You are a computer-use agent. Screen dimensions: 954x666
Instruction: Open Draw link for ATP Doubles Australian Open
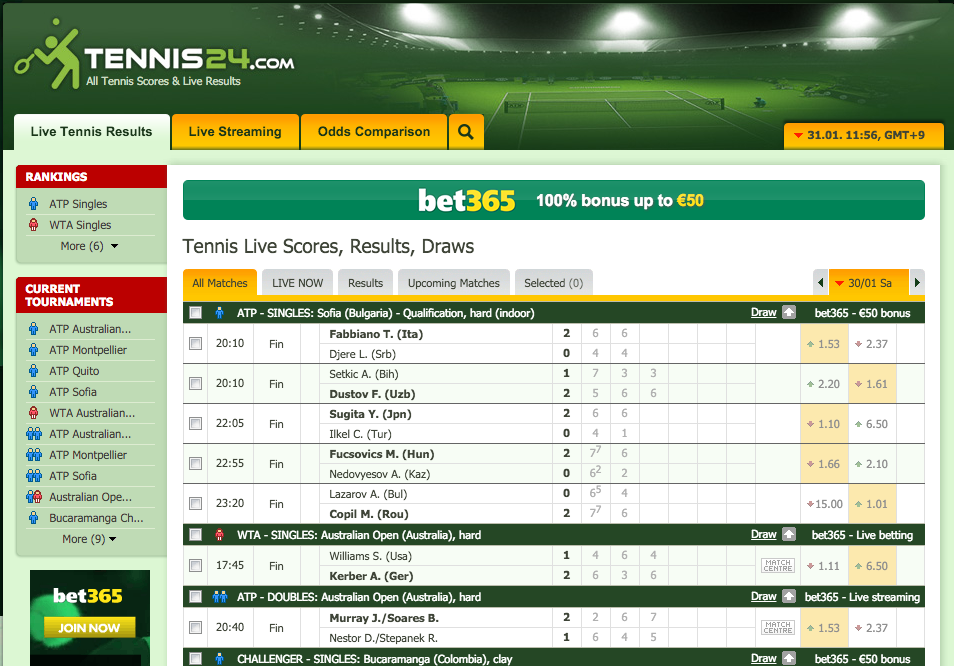coord(764,596)
